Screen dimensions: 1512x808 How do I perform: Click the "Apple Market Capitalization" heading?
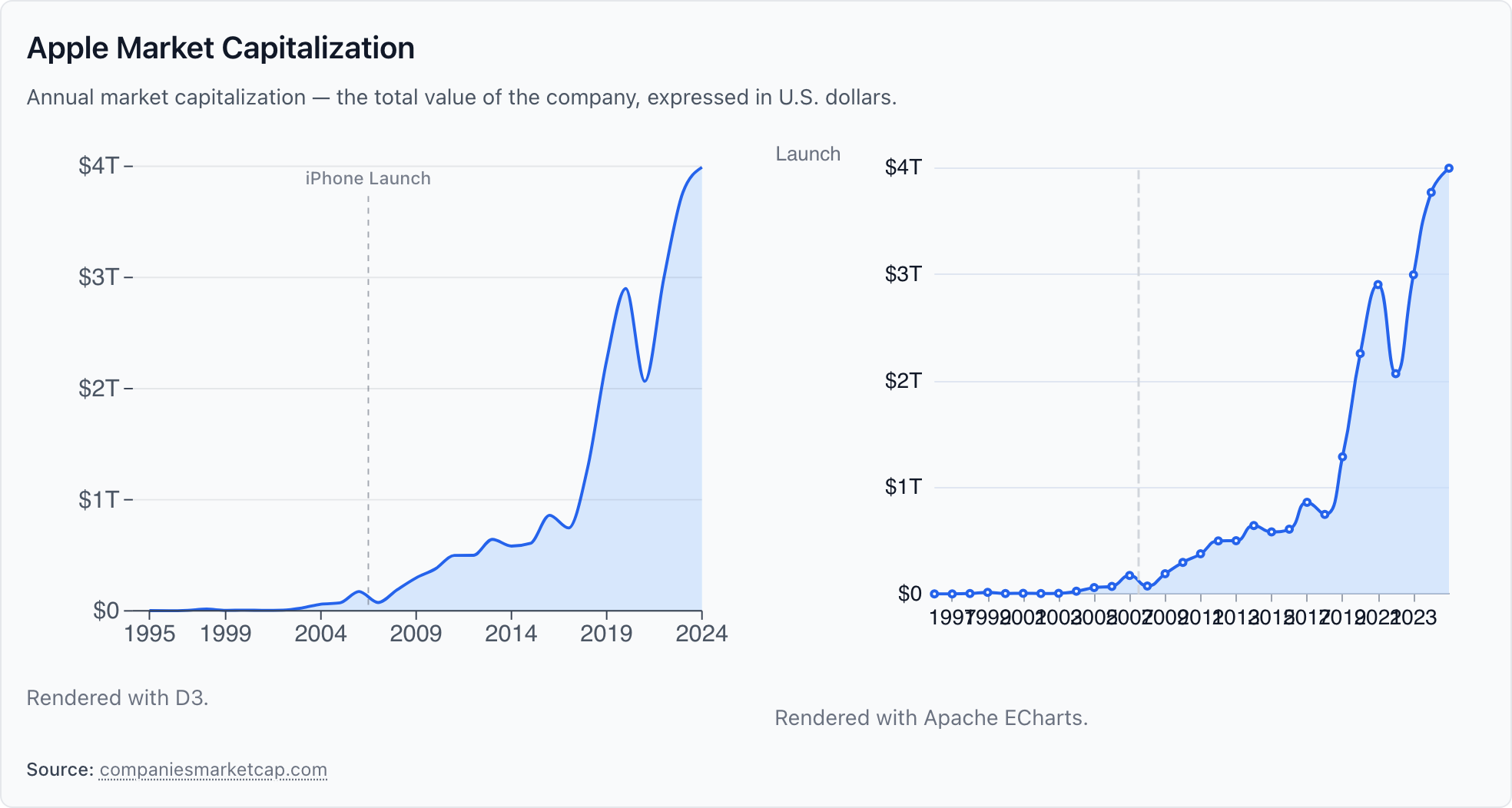pyautogui.click(x=220, y=48)
